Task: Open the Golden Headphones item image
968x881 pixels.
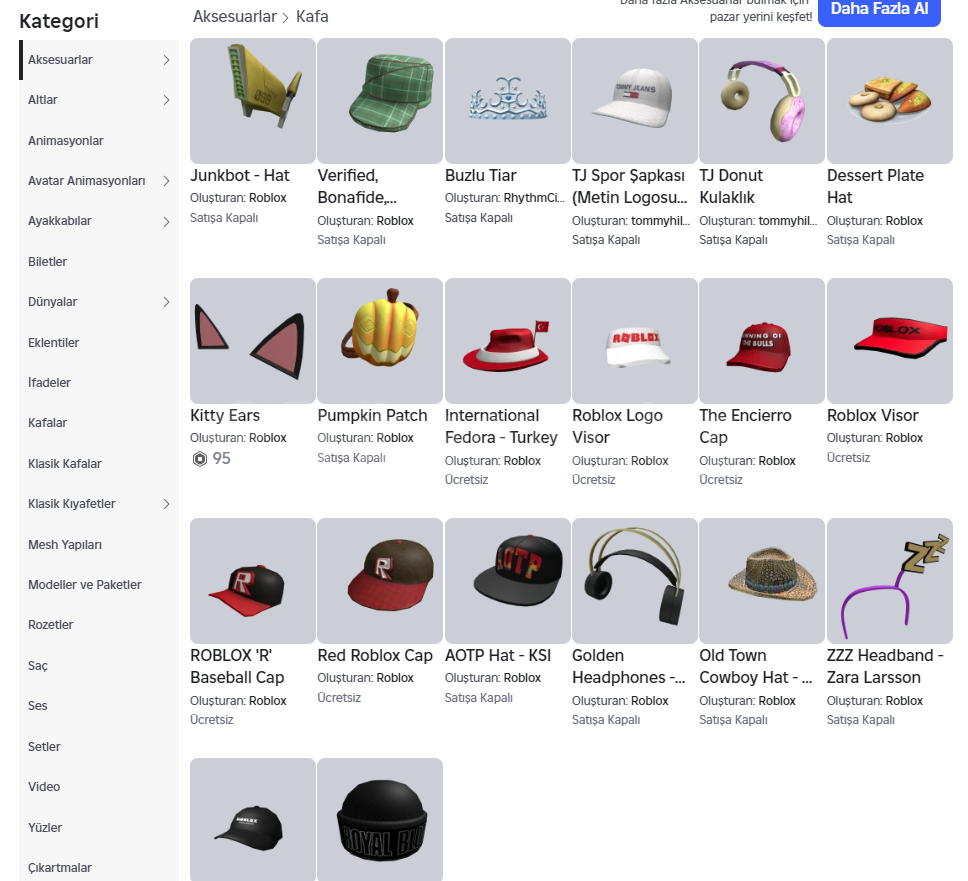Action: coord(635,581)
